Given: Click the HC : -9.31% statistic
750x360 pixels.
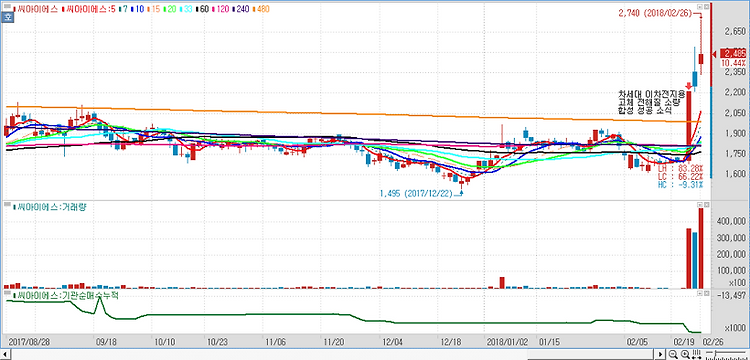Looking at the screenshot, I should click(x=680, y=184).
